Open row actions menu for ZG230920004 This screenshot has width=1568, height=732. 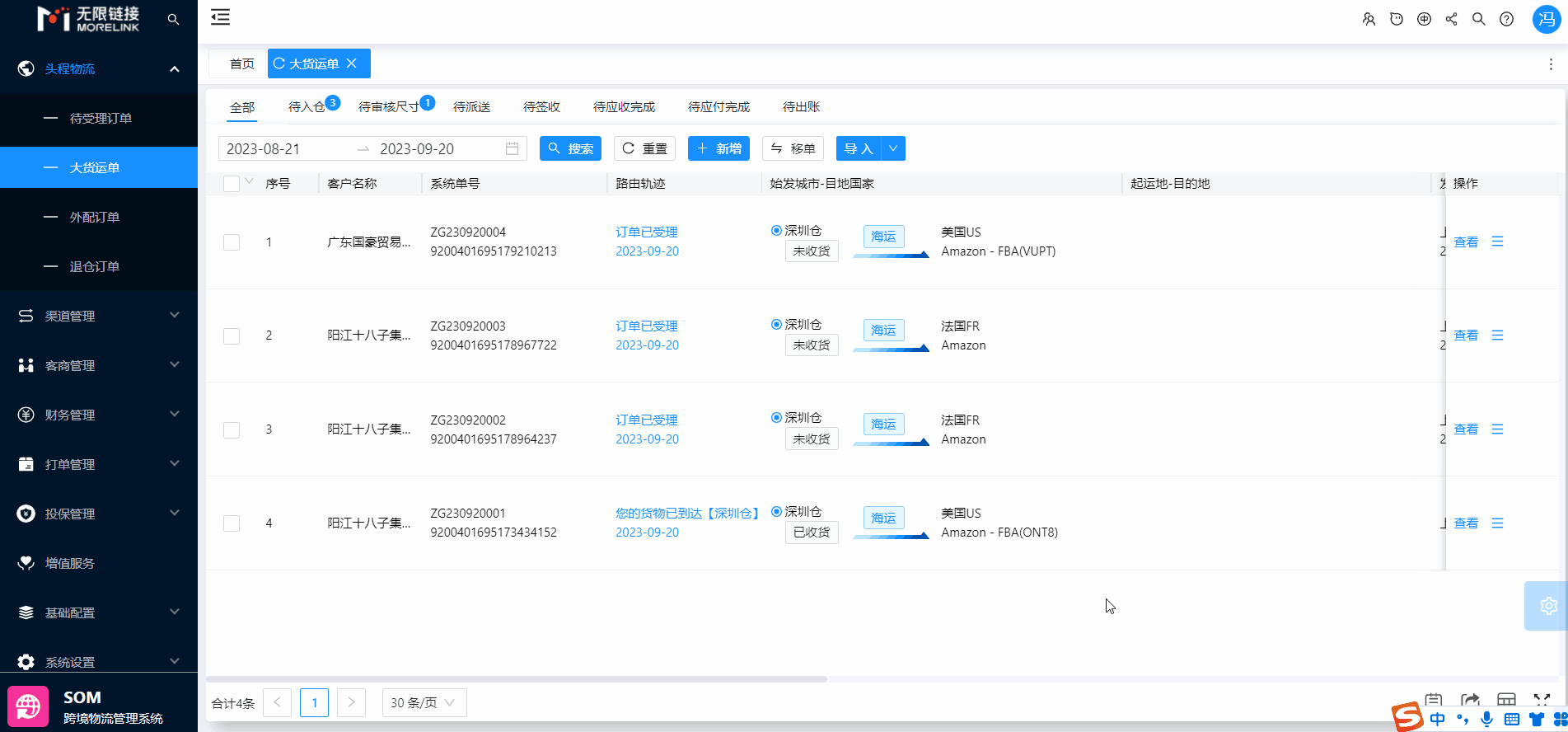point(1497,242)
